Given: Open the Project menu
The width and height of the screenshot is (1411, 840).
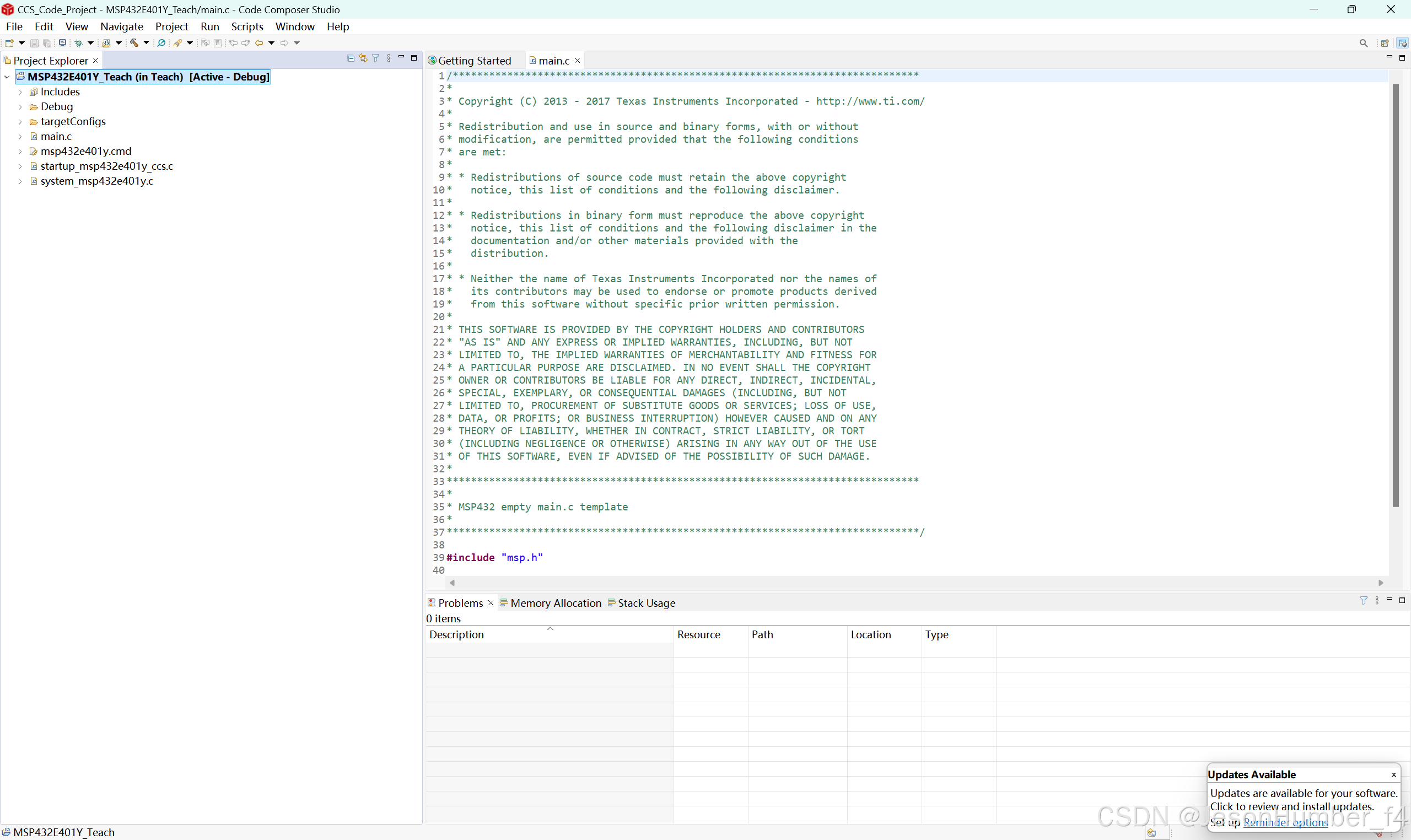Looking at the screenshot, I should click(x=171, y=26).
